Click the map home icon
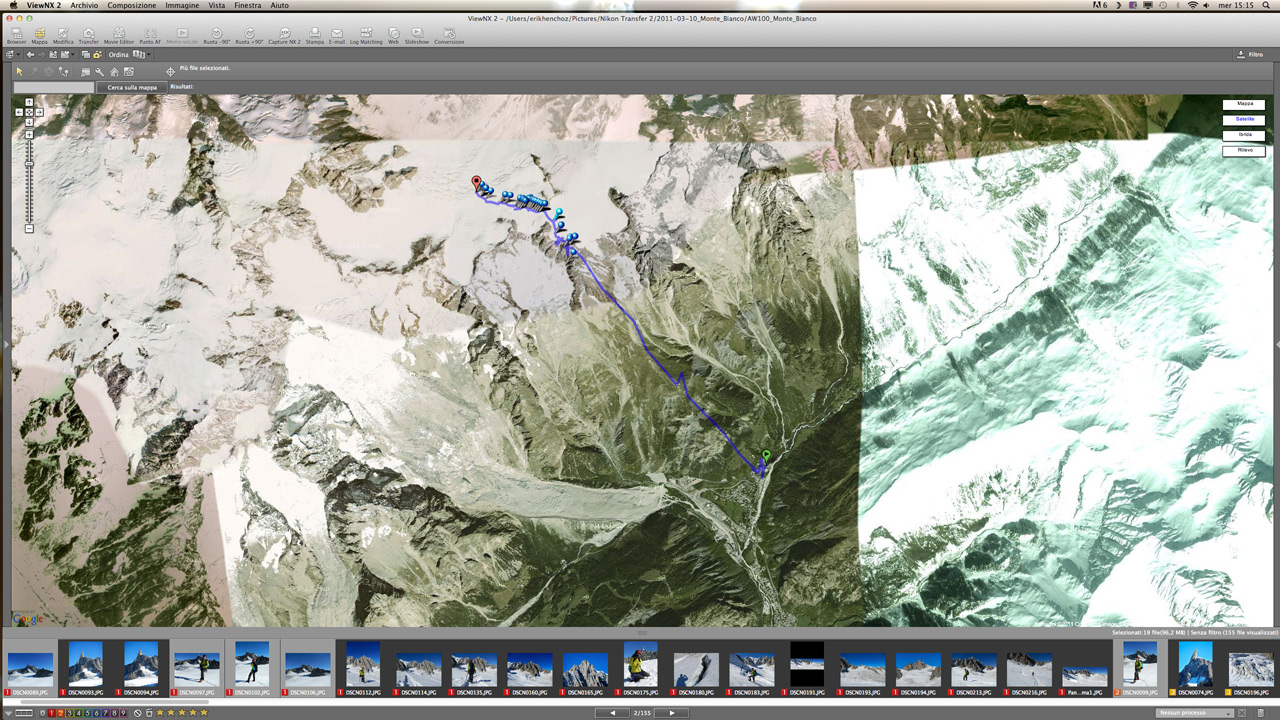The height and width of the screenshot is (720, 1280). click(114, 72)
